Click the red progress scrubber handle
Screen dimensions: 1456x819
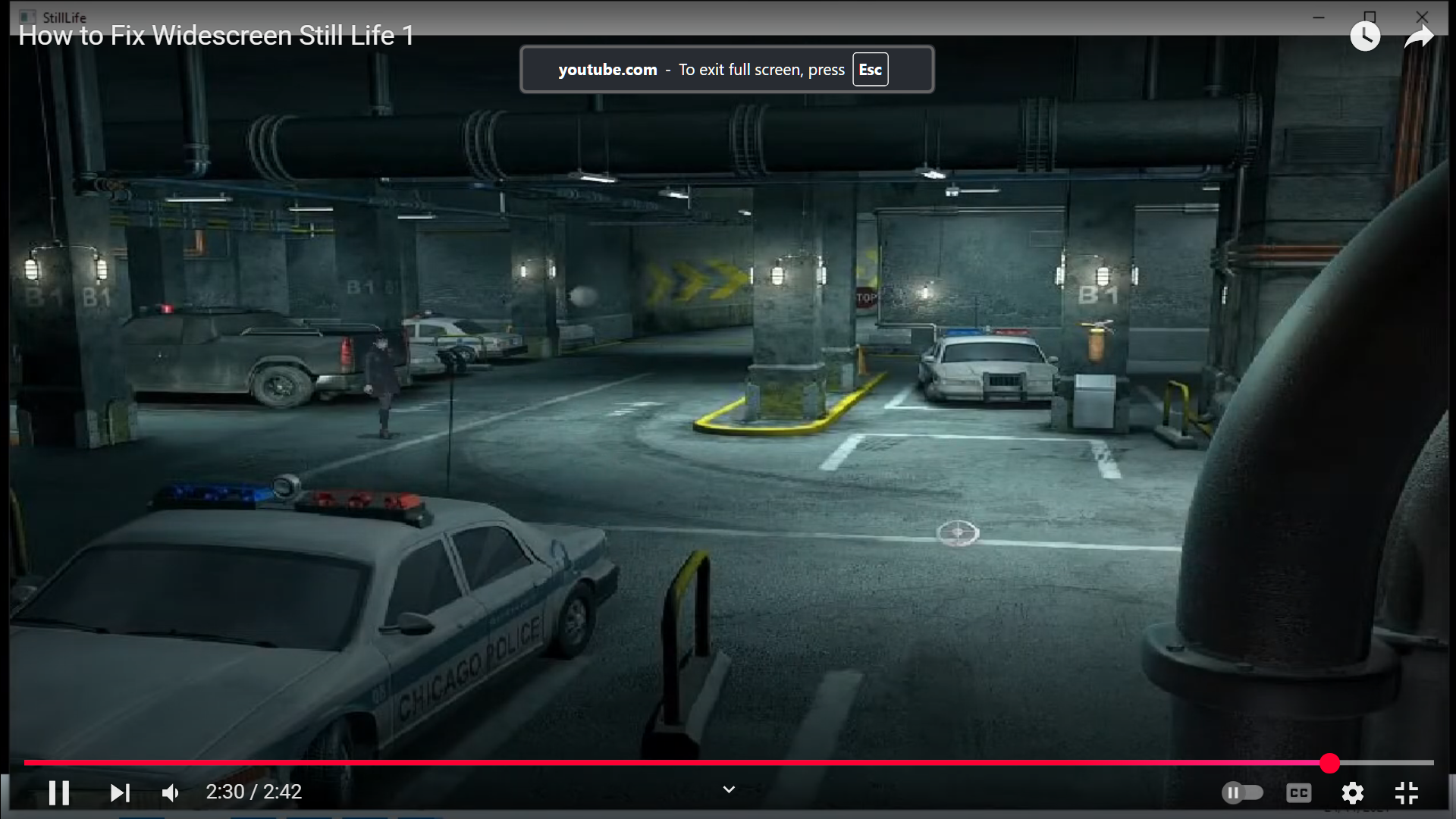click(x=1329, y=763)
